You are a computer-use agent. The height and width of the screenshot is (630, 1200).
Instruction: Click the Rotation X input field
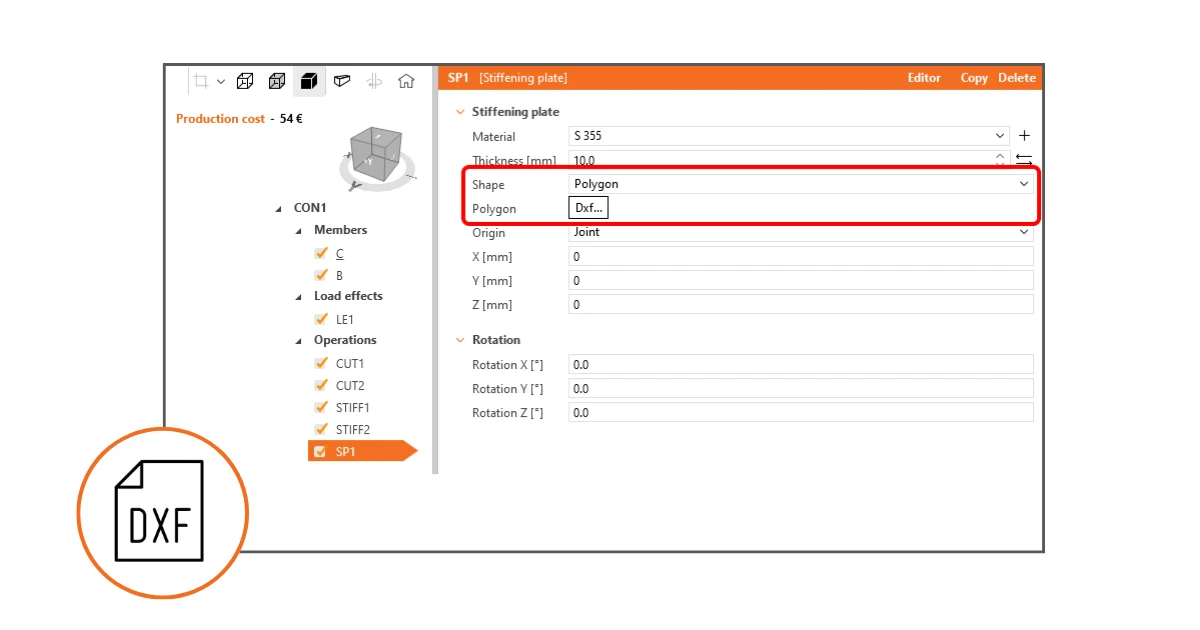click(801, 365)
